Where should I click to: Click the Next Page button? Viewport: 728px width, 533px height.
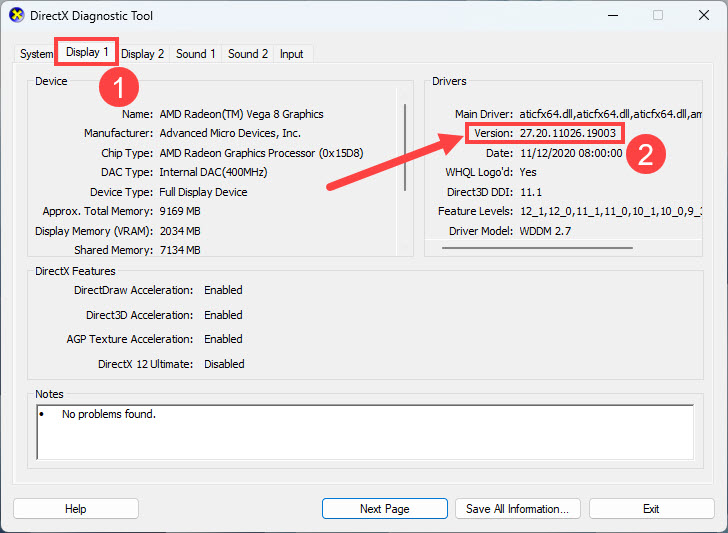(384, 509)
